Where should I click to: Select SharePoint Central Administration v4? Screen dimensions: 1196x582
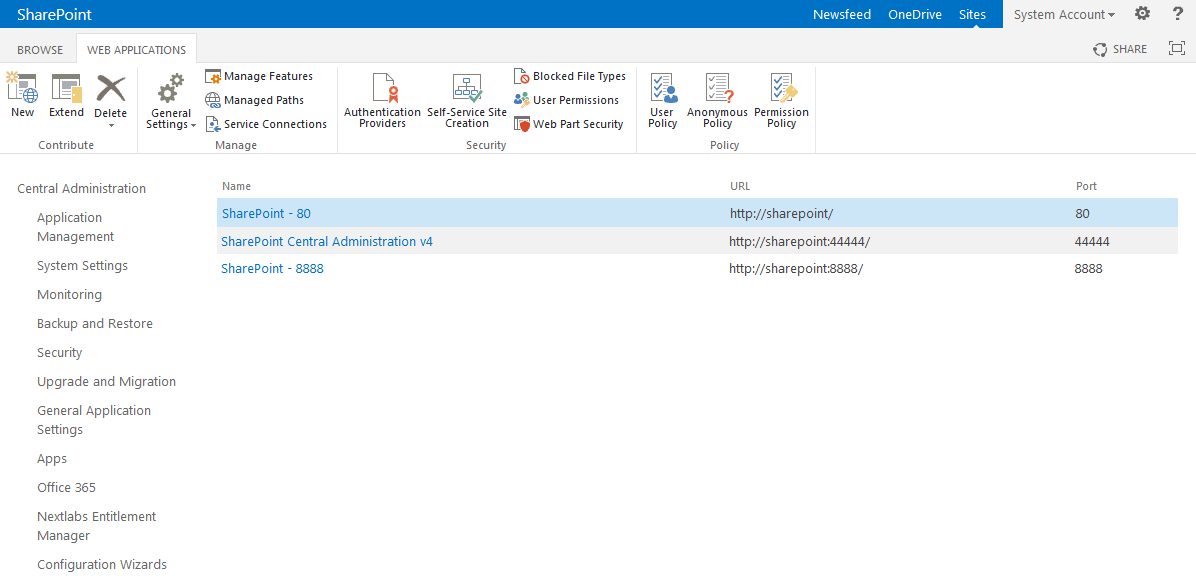click(x=326, y=242)
